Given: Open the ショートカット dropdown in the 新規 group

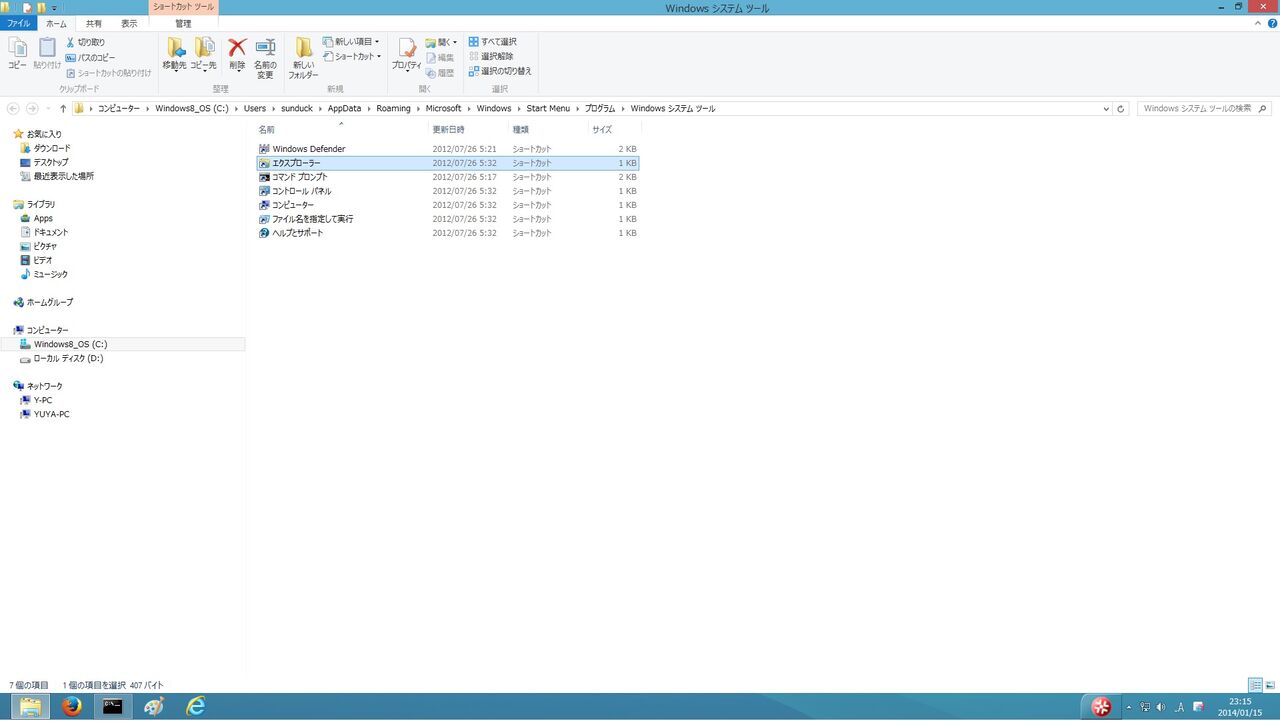Looking at the screenshot, I should click(352, 56).
